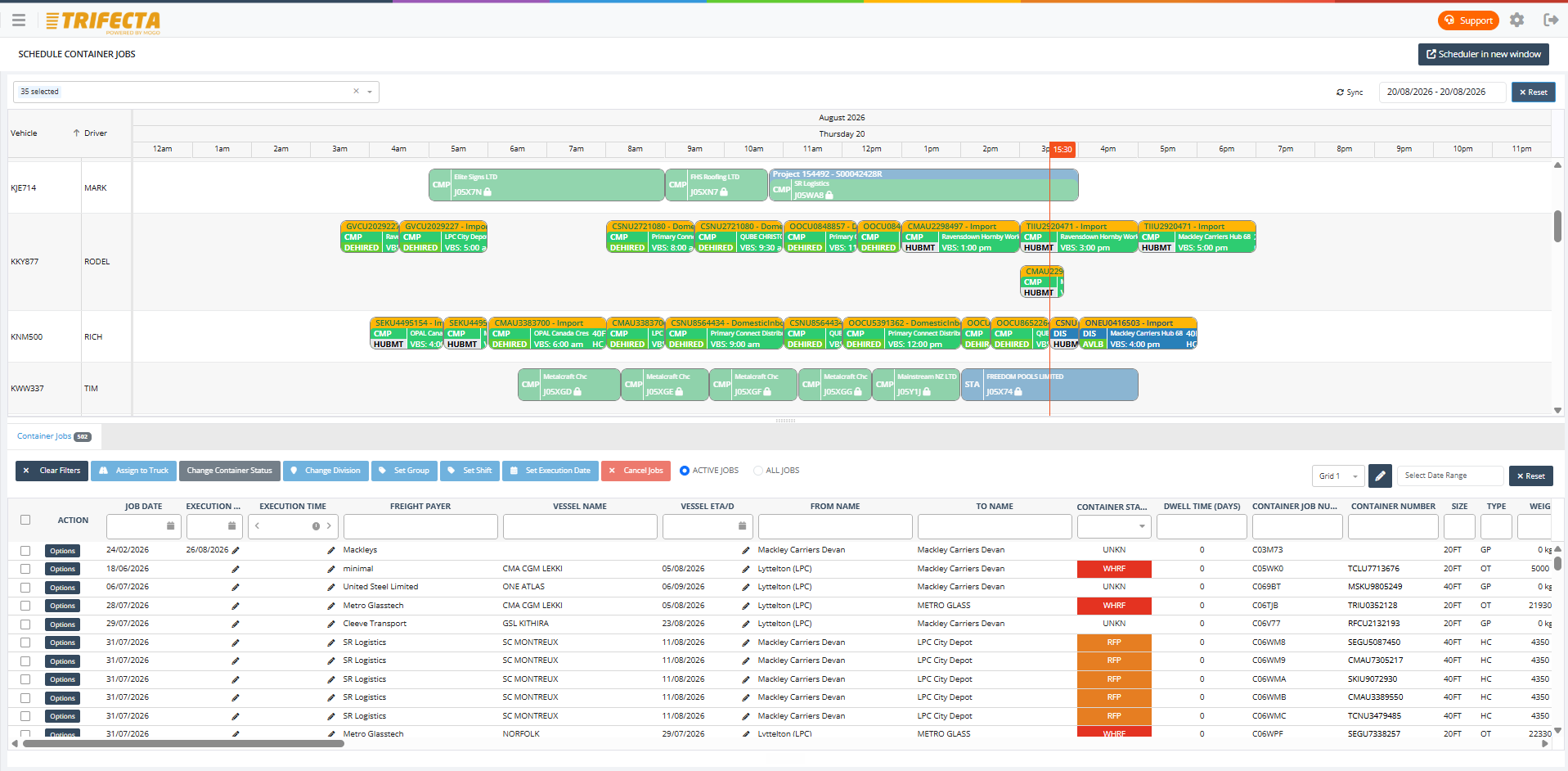Check the Cleeve Transport row checkbox
Screen dimensions: 1568x771
click(25, 624)
